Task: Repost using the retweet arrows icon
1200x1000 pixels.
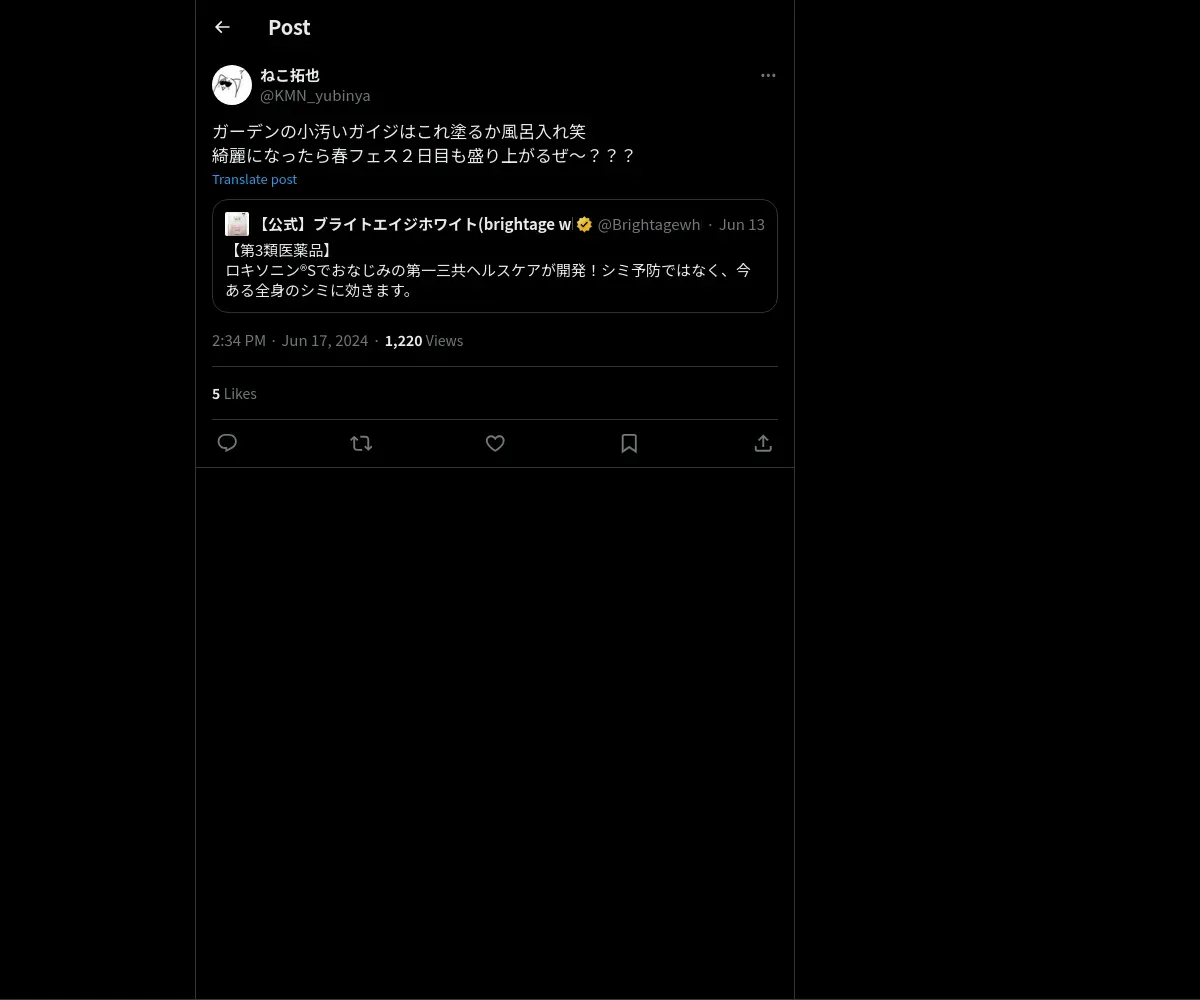Action: coord(361,443)
